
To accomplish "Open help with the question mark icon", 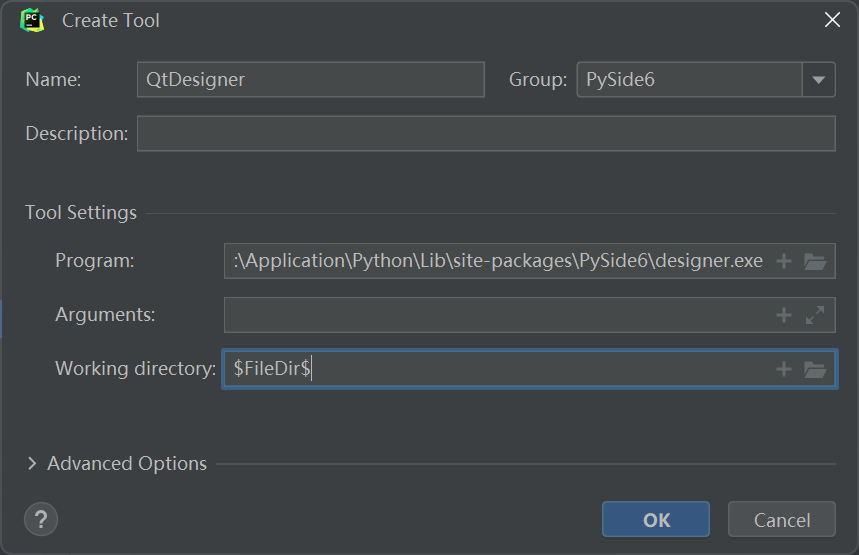I will [x=41, y=519].
